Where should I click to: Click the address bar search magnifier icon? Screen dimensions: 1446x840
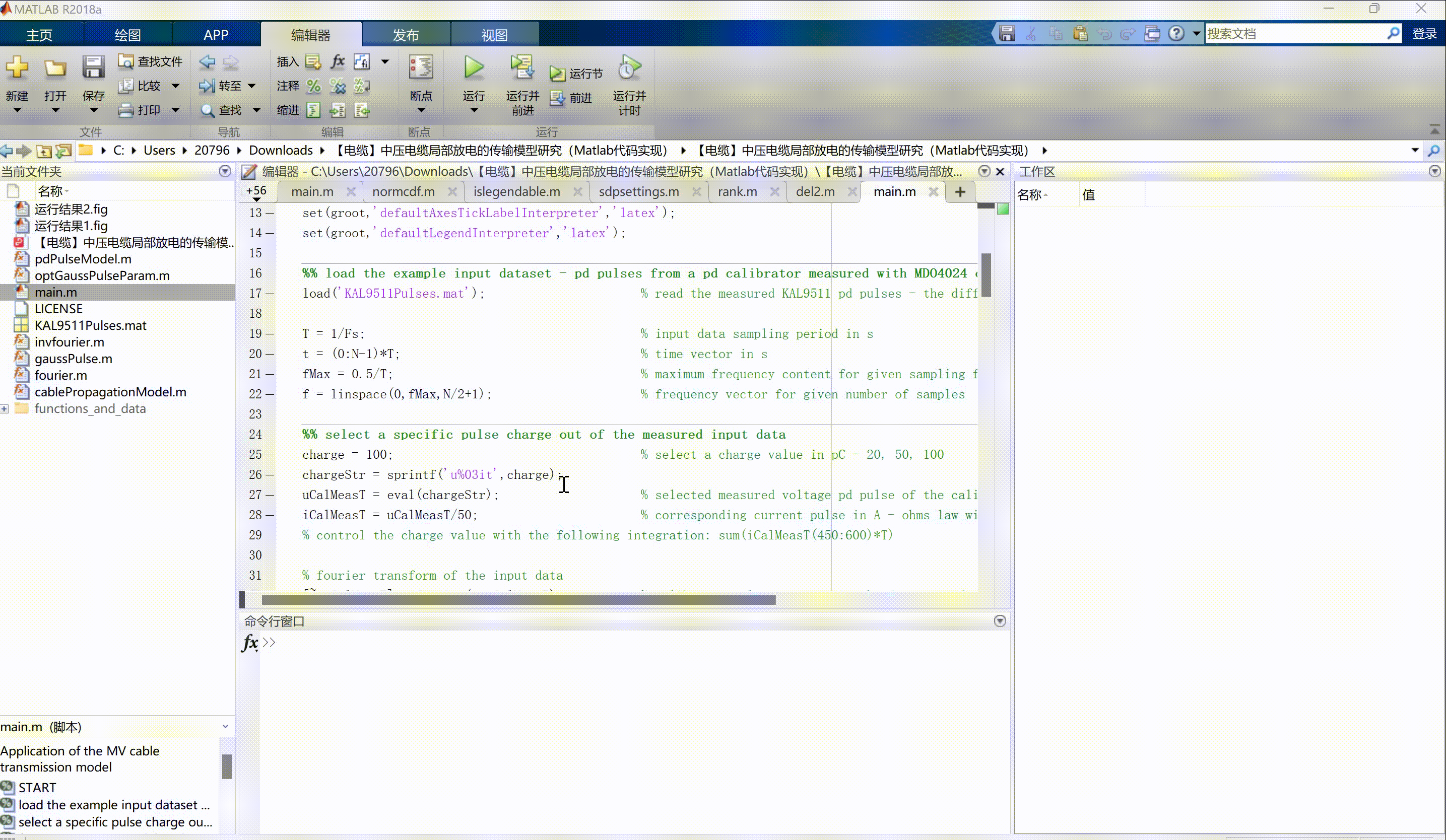coord(1434,151)
